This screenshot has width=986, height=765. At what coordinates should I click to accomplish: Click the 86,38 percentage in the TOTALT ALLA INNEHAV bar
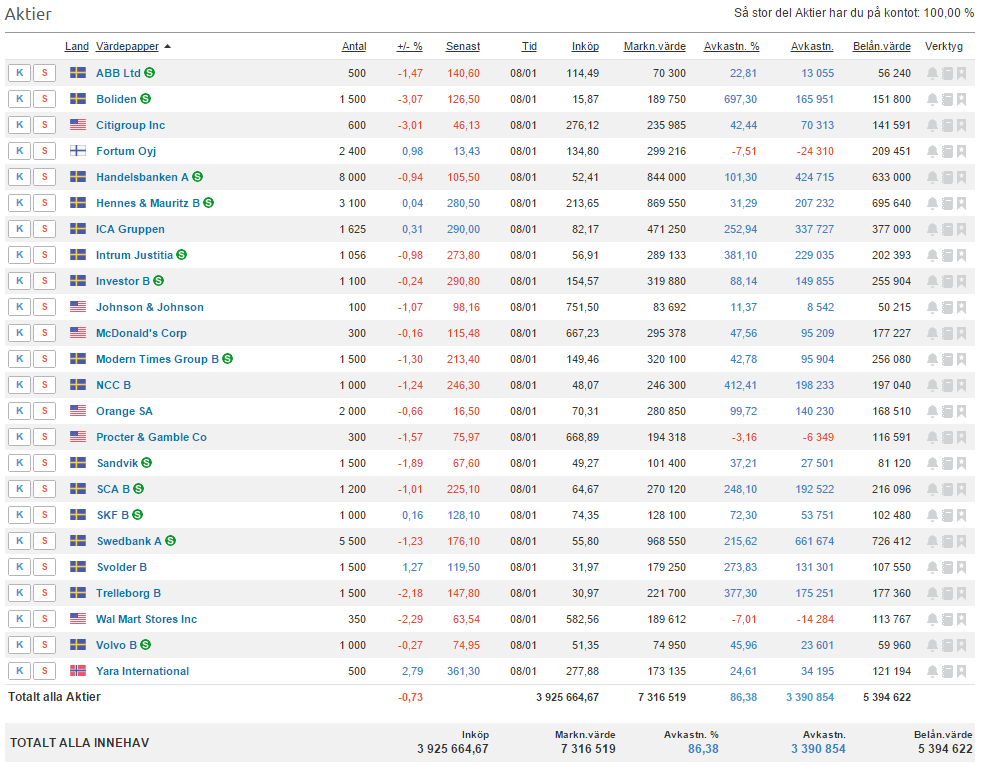(703, 749)
